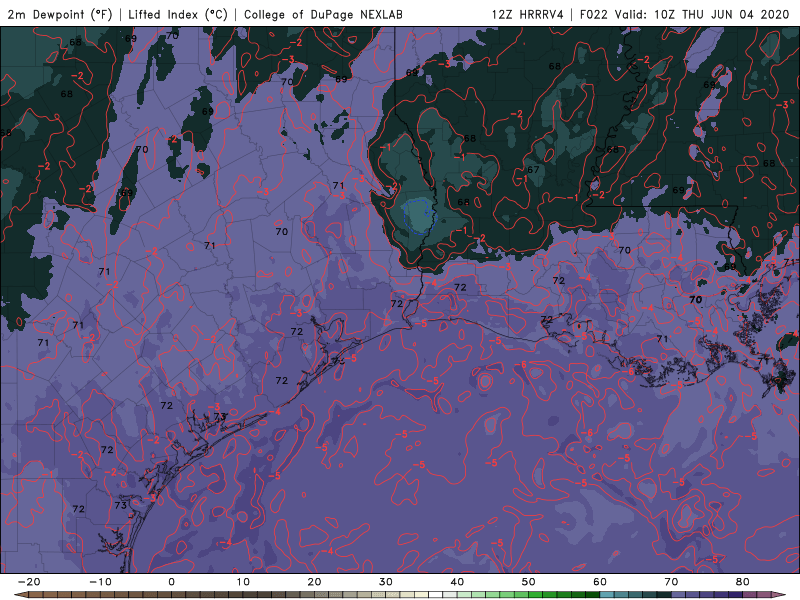Image resolution: width=800 pixels, height=600 pixels.
Task: Click the "0" color bar label
Action: 171,582
